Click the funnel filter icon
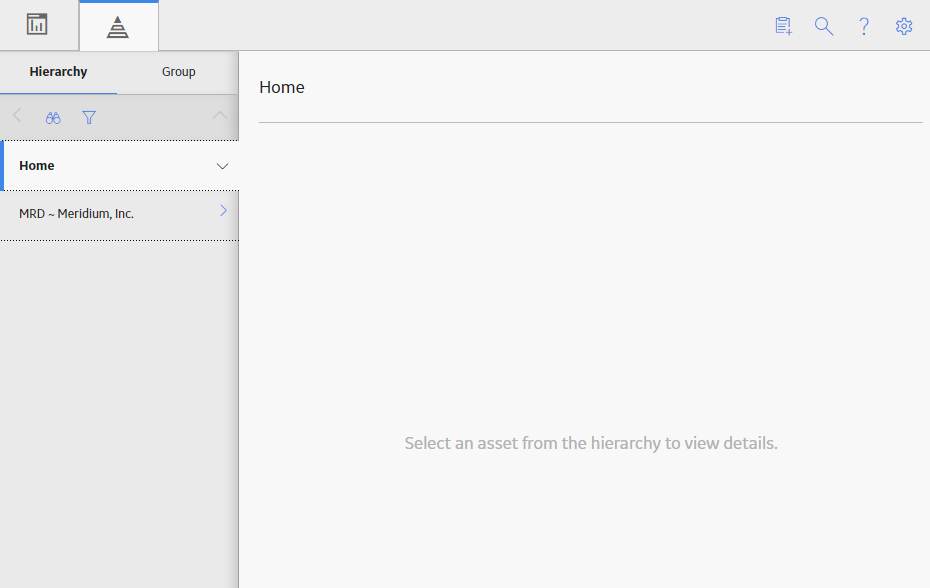Viewport: 930px width, 588px height. pyautogui.click(x=89, y=117)
